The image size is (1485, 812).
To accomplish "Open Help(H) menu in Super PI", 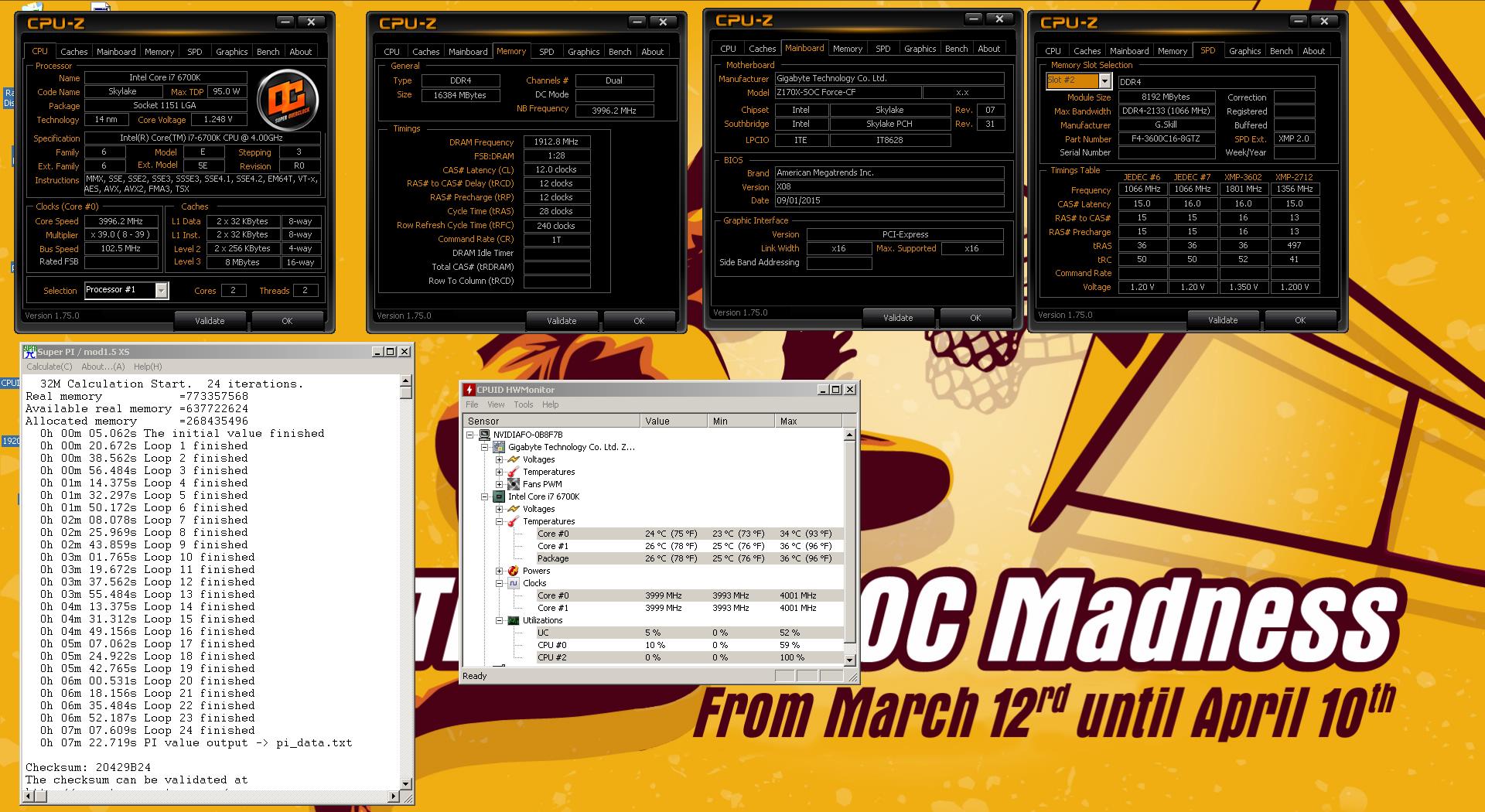I will coord(148,367).
